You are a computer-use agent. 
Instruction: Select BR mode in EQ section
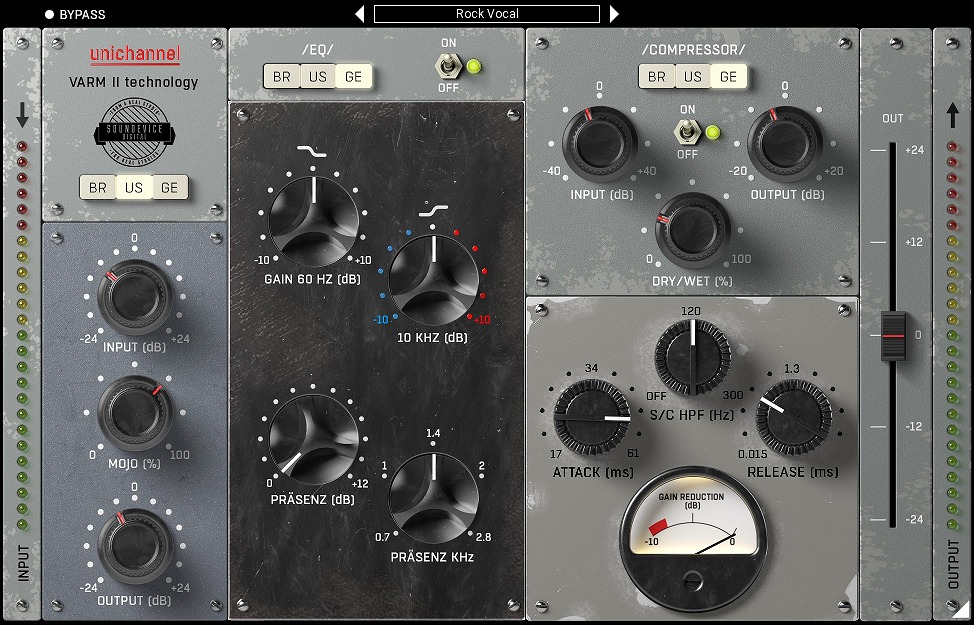282,76
